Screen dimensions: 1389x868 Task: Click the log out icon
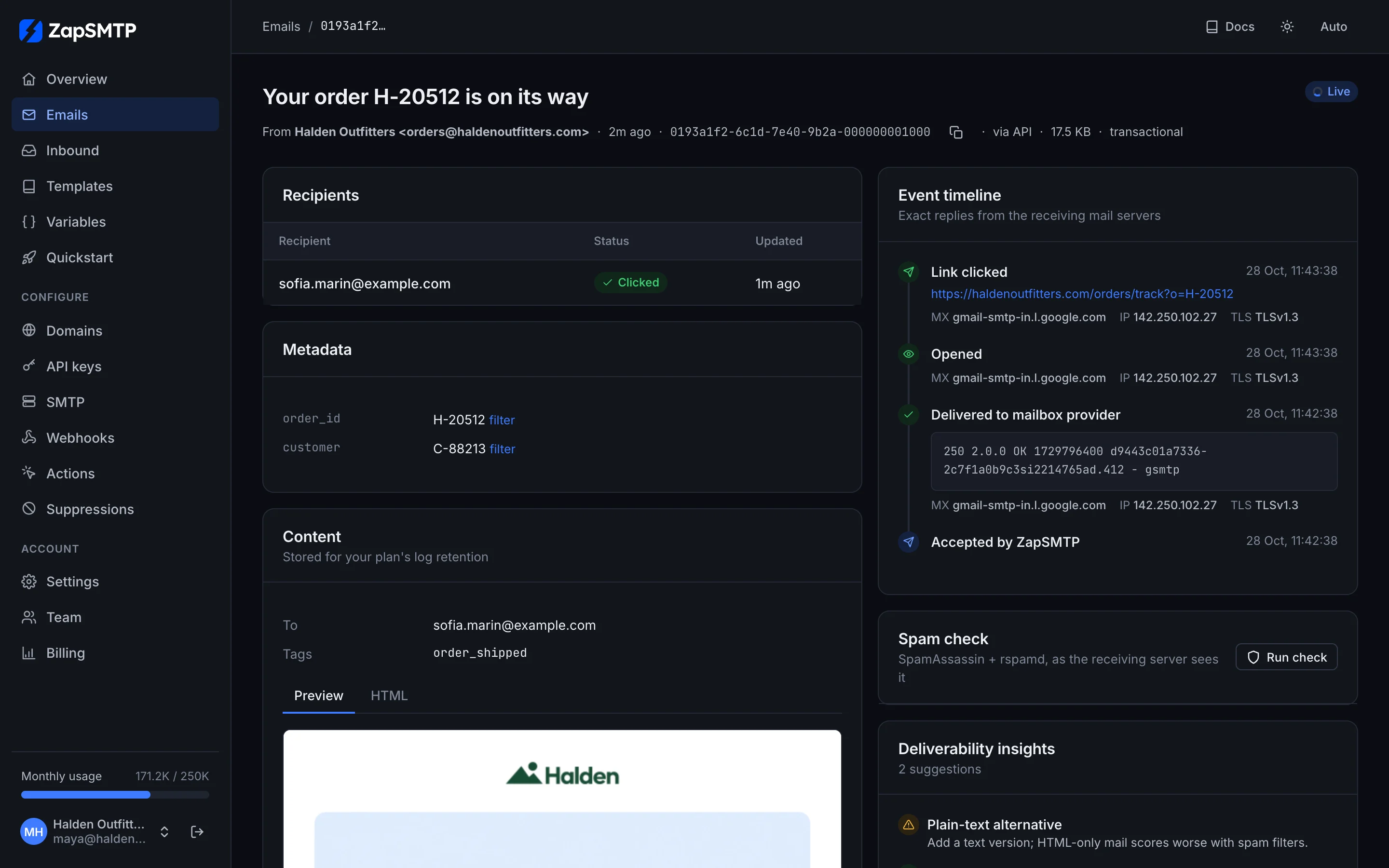[x=197, y=831]
